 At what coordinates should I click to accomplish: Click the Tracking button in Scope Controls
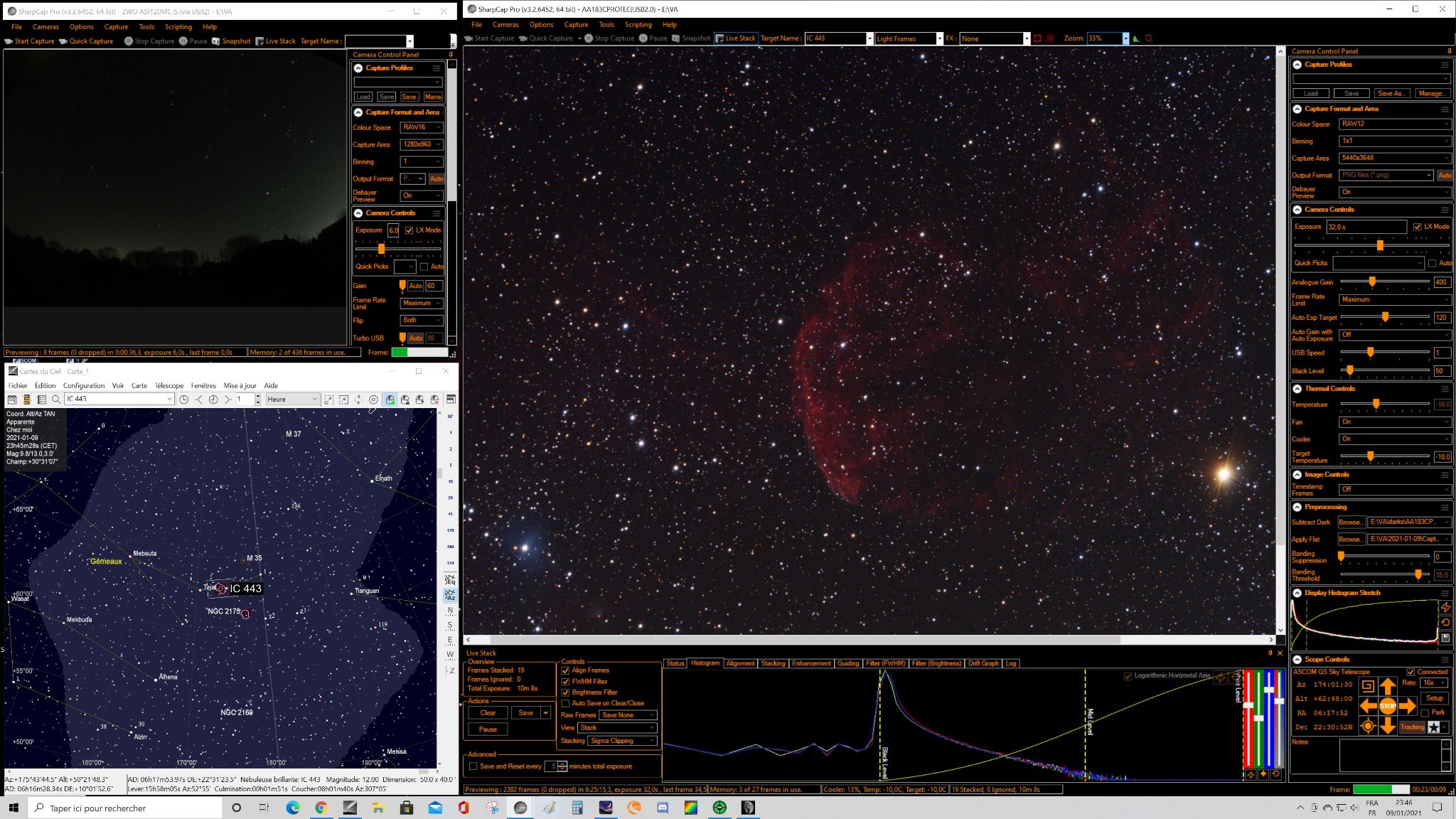click(x=1412, y=727)
